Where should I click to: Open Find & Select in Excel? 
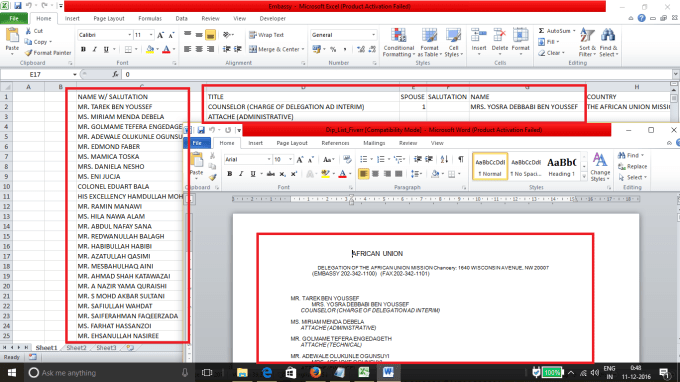pyautogui.click(x=608, y=42)
